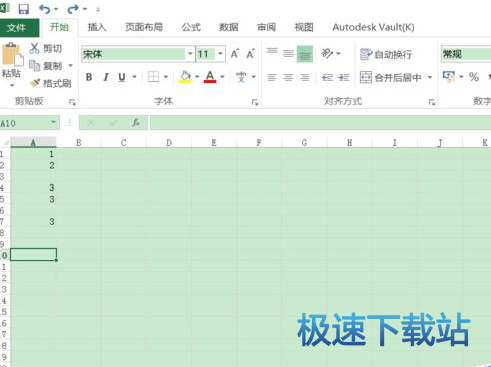Viewport: 491px width, 367px height.
Task: Open the 页面布局 ribbon tab
Action: [144, 27]
